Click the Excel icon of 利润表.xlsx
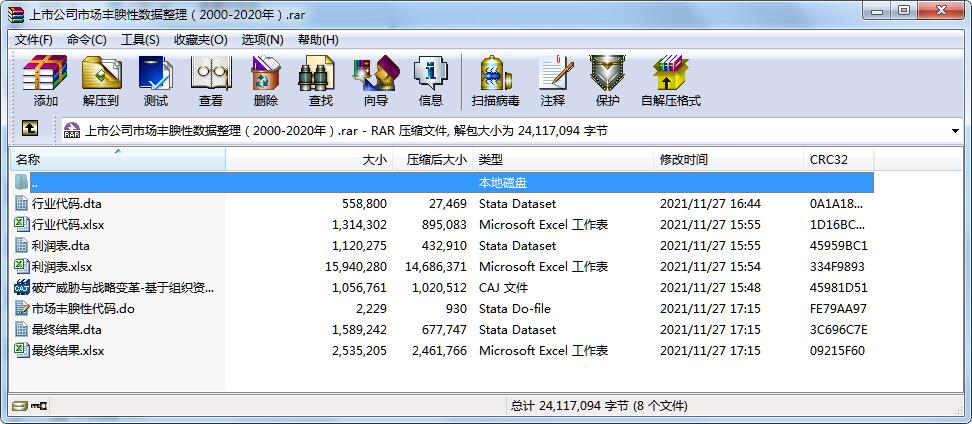 click(21, 267)
